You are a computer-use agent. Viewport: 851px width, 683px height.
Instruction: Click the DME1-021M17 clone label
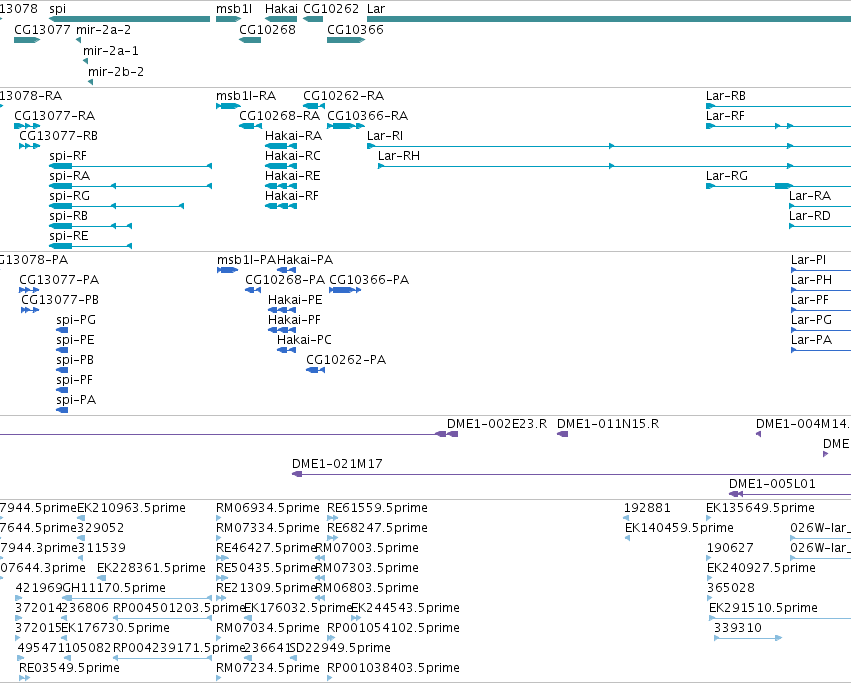337,464
